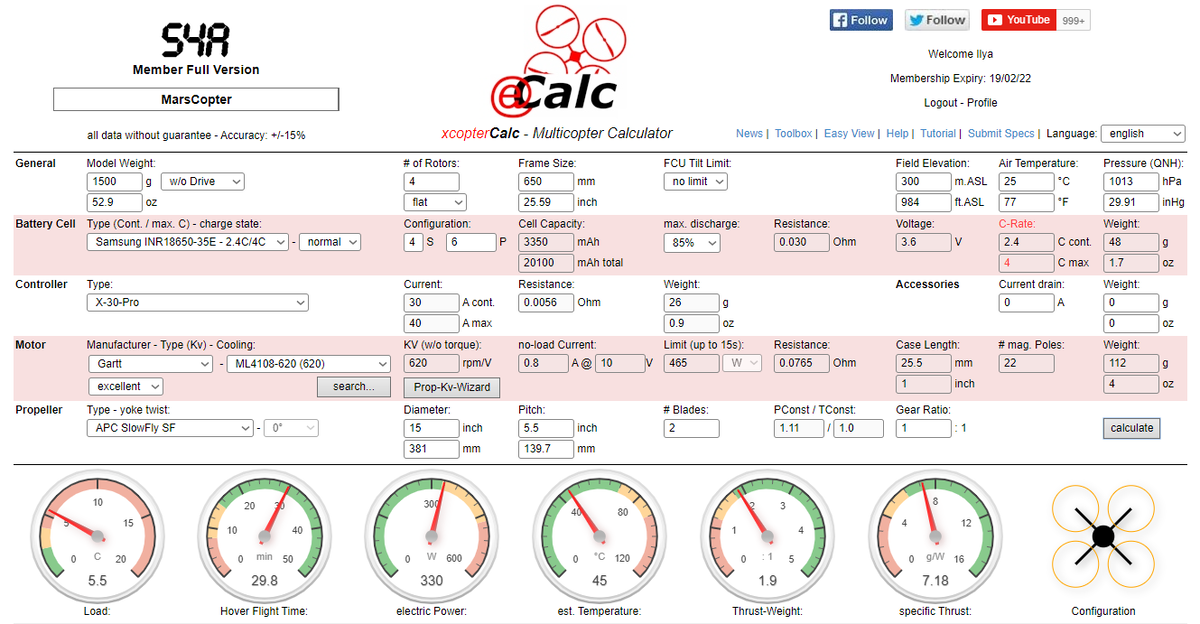The width and height of the screenshot is (1200, 624).
Task: Click the Pressure hPa field
Action: tap(1131, 182)
